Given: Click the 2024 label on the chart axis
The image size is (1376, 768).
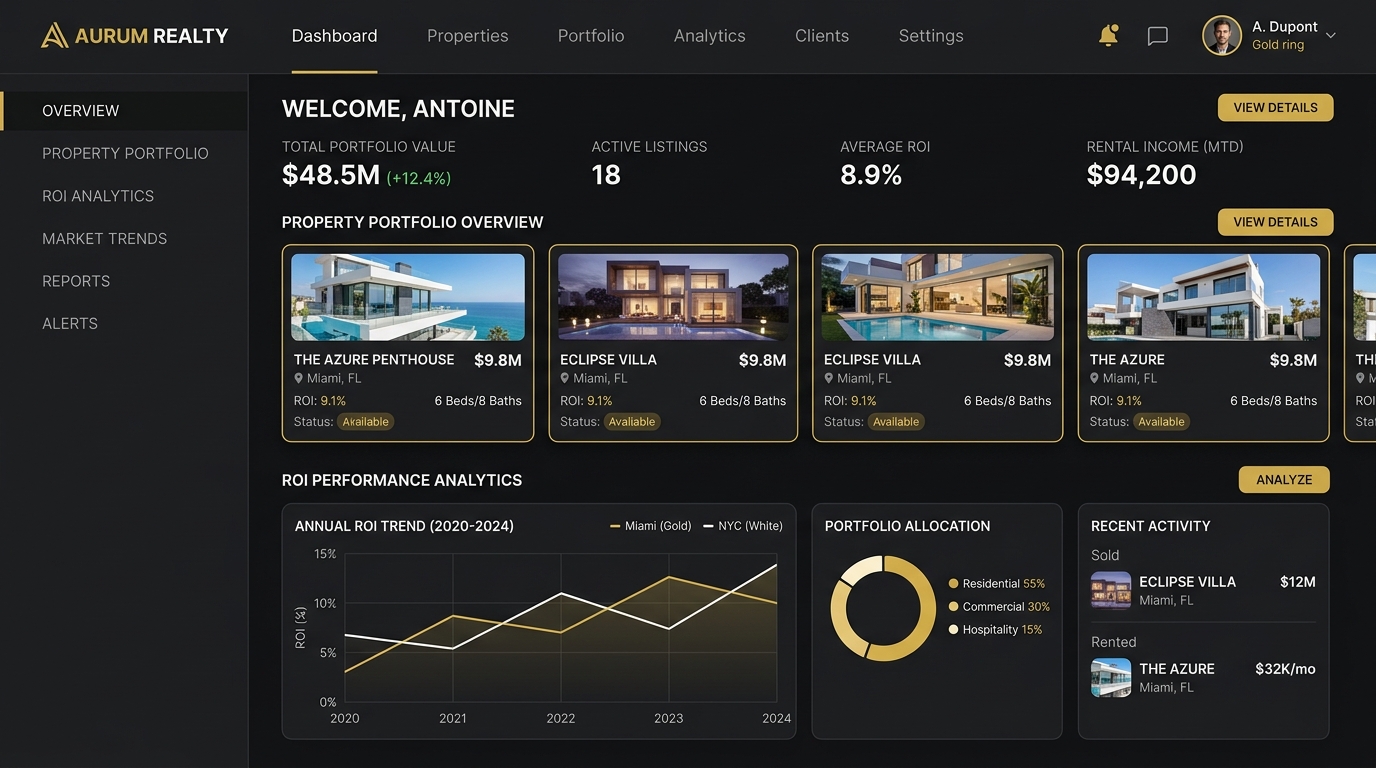Looking at the screenshot, I should click(x=776, y=718).
